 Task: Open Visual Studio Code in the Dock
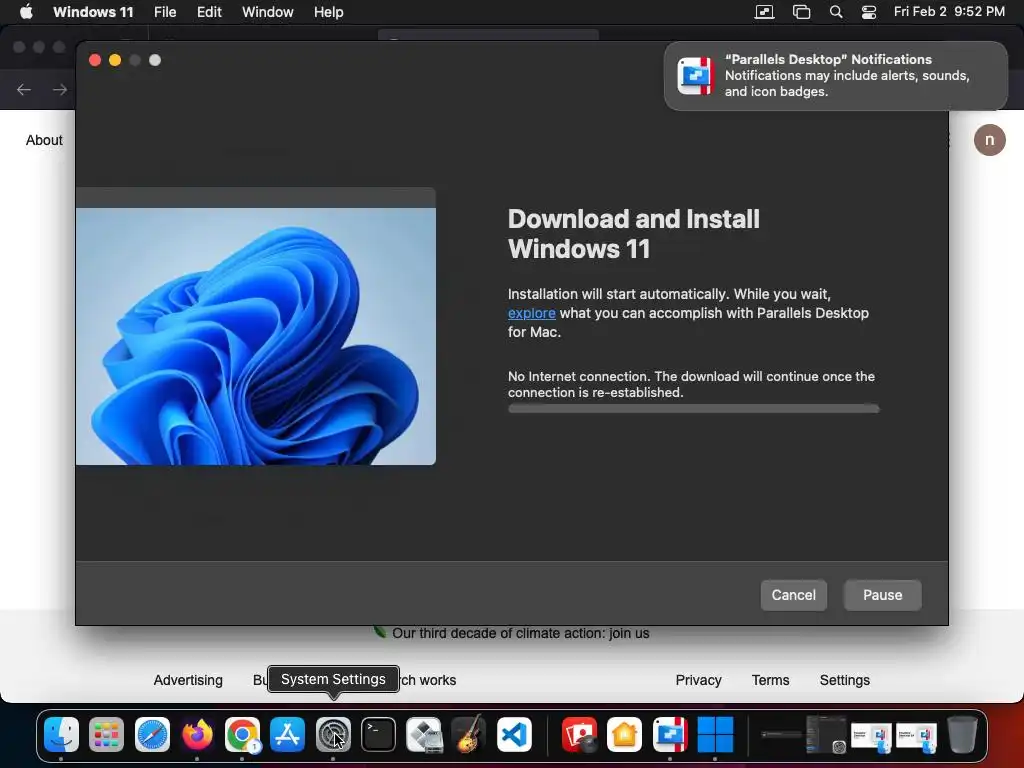click(x=514, y=734)
